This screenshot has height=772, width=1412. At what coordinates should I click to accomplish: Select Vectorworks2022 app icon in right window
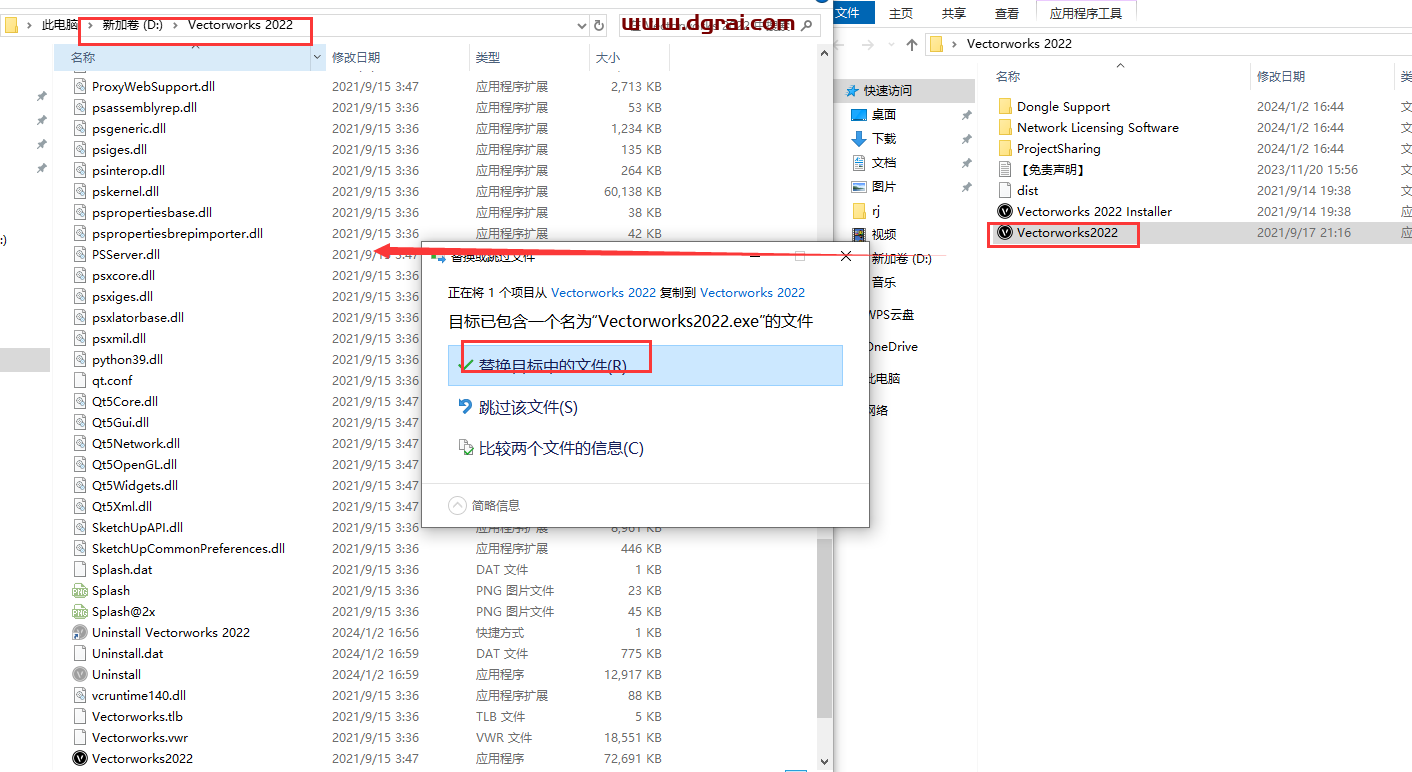1005,232
